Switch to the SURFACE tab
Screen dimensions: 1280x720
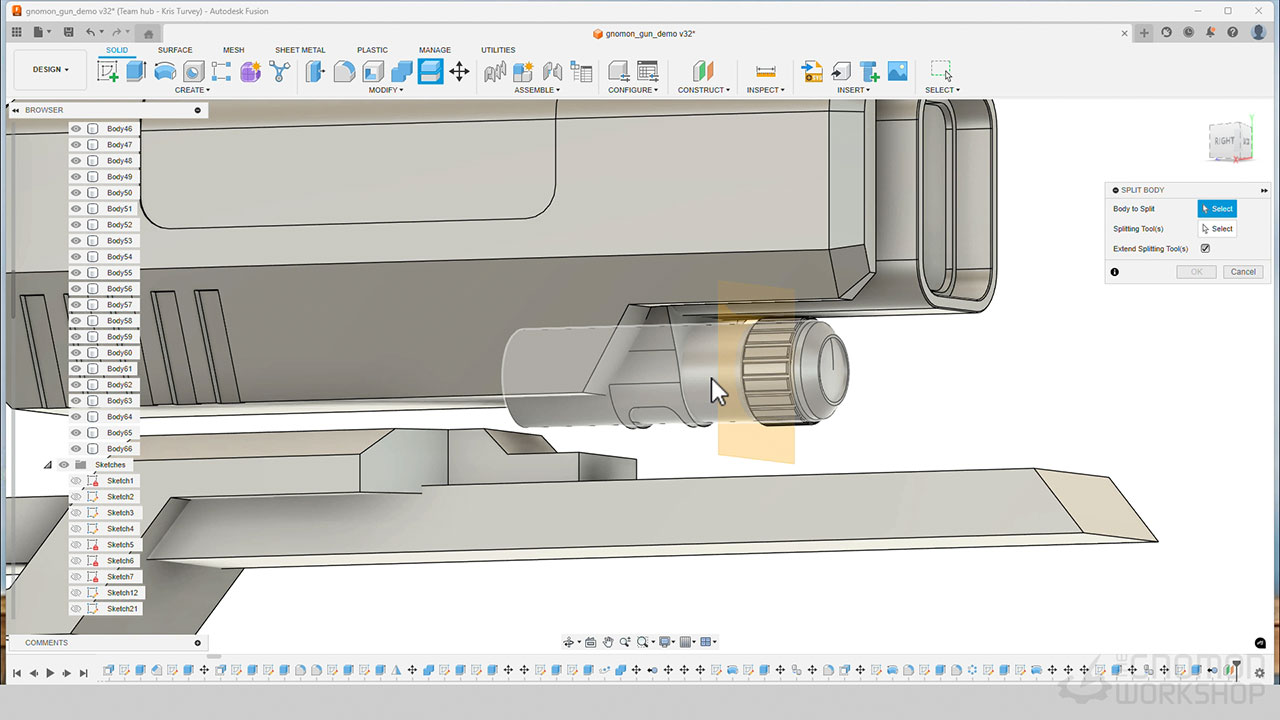(x=175, y=50)
